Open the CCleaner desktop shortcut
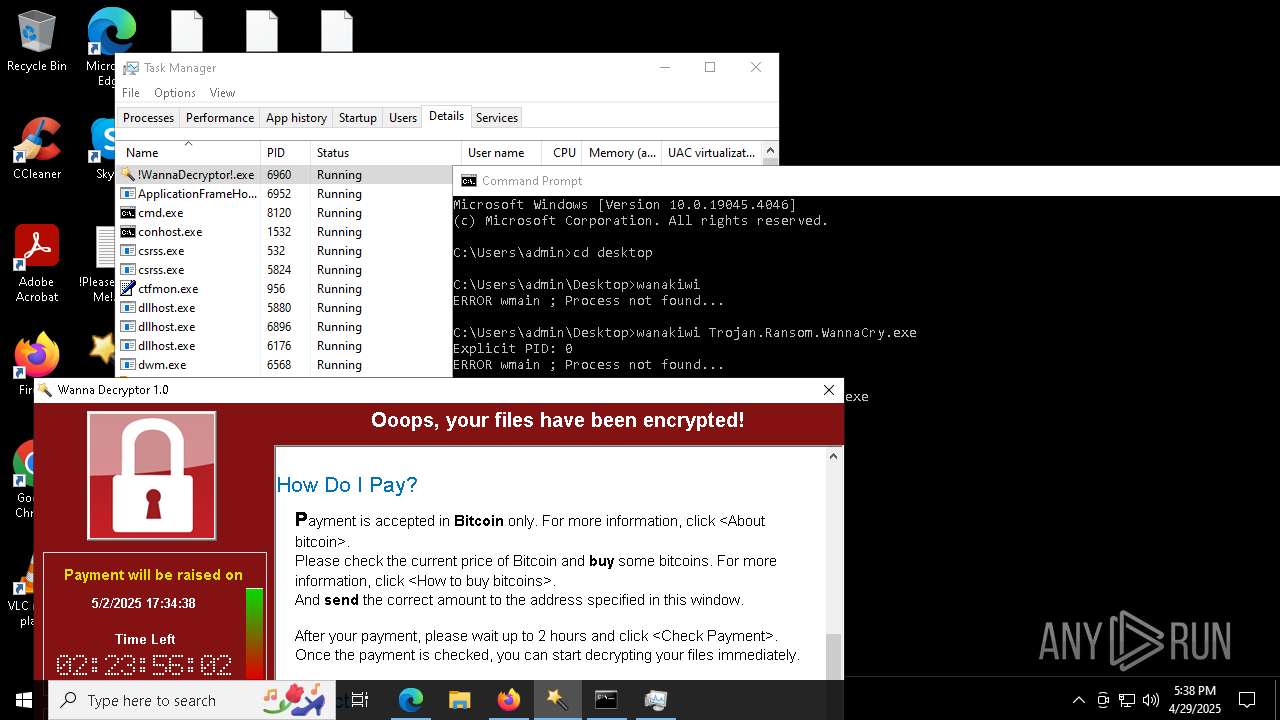The height and width of the screenshot is (720, 1280). pyautogui.click(x=37, y=149)
